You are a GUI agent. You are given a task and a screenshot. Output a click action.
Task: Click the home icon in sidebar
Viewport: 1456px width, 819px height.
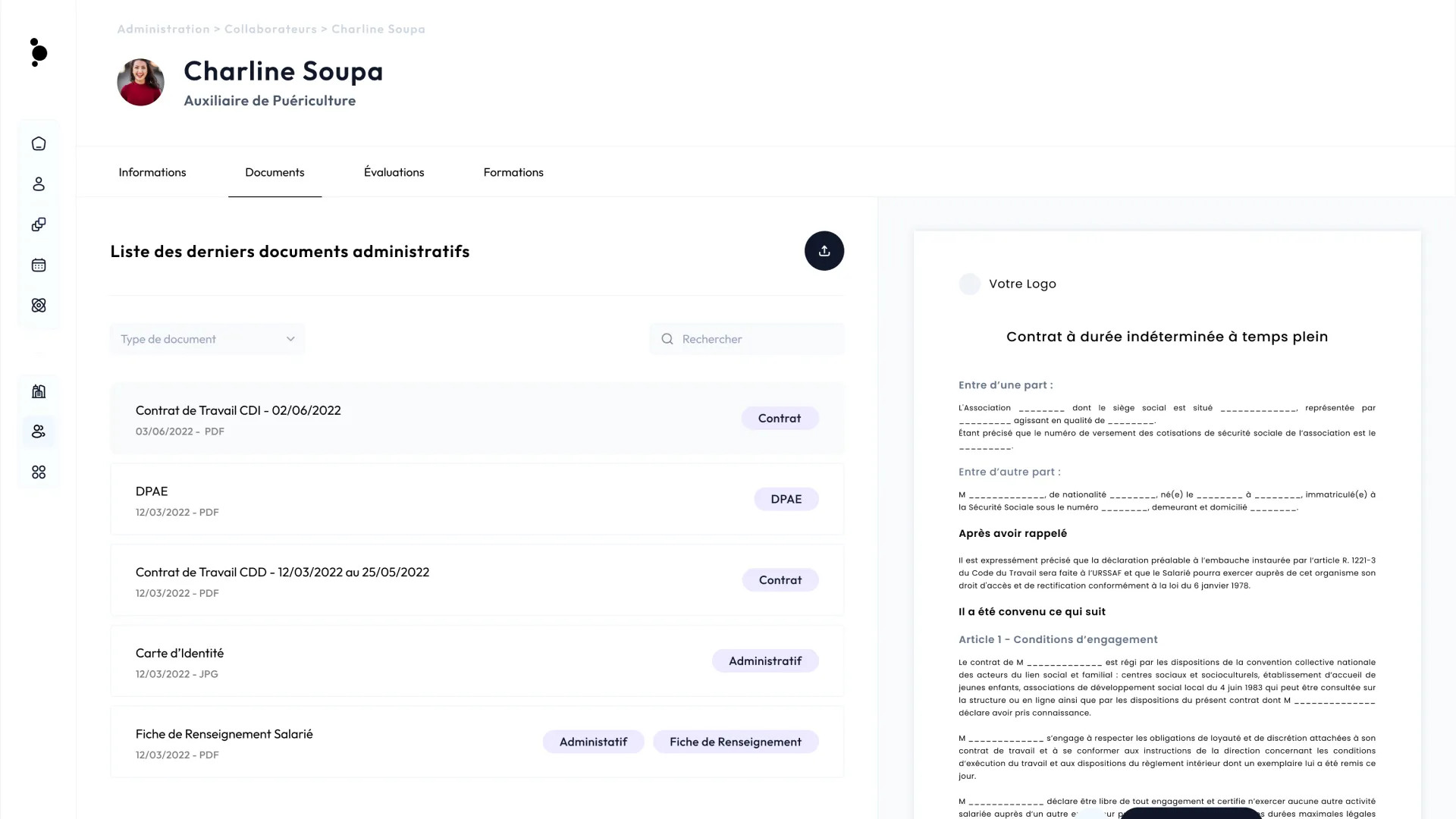tap(39, 144)
